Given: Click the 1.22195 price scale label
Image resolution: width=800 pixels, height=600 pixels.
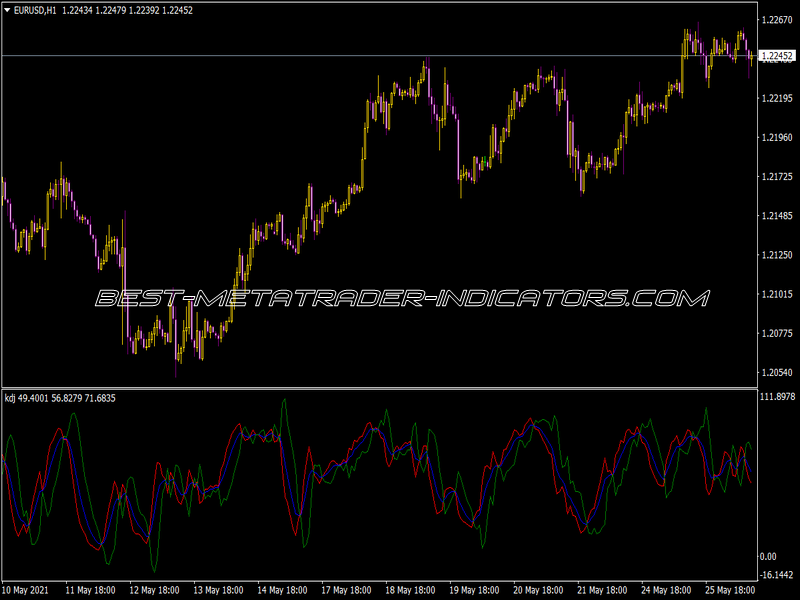Looking at the screenshot, I should 777,98.
